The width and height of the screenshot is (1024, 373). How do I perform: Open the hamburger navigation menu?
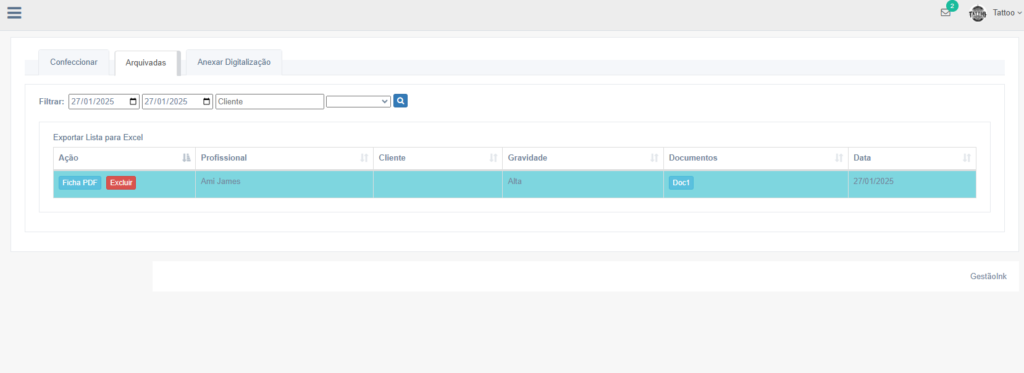click(x=14, y=12)
